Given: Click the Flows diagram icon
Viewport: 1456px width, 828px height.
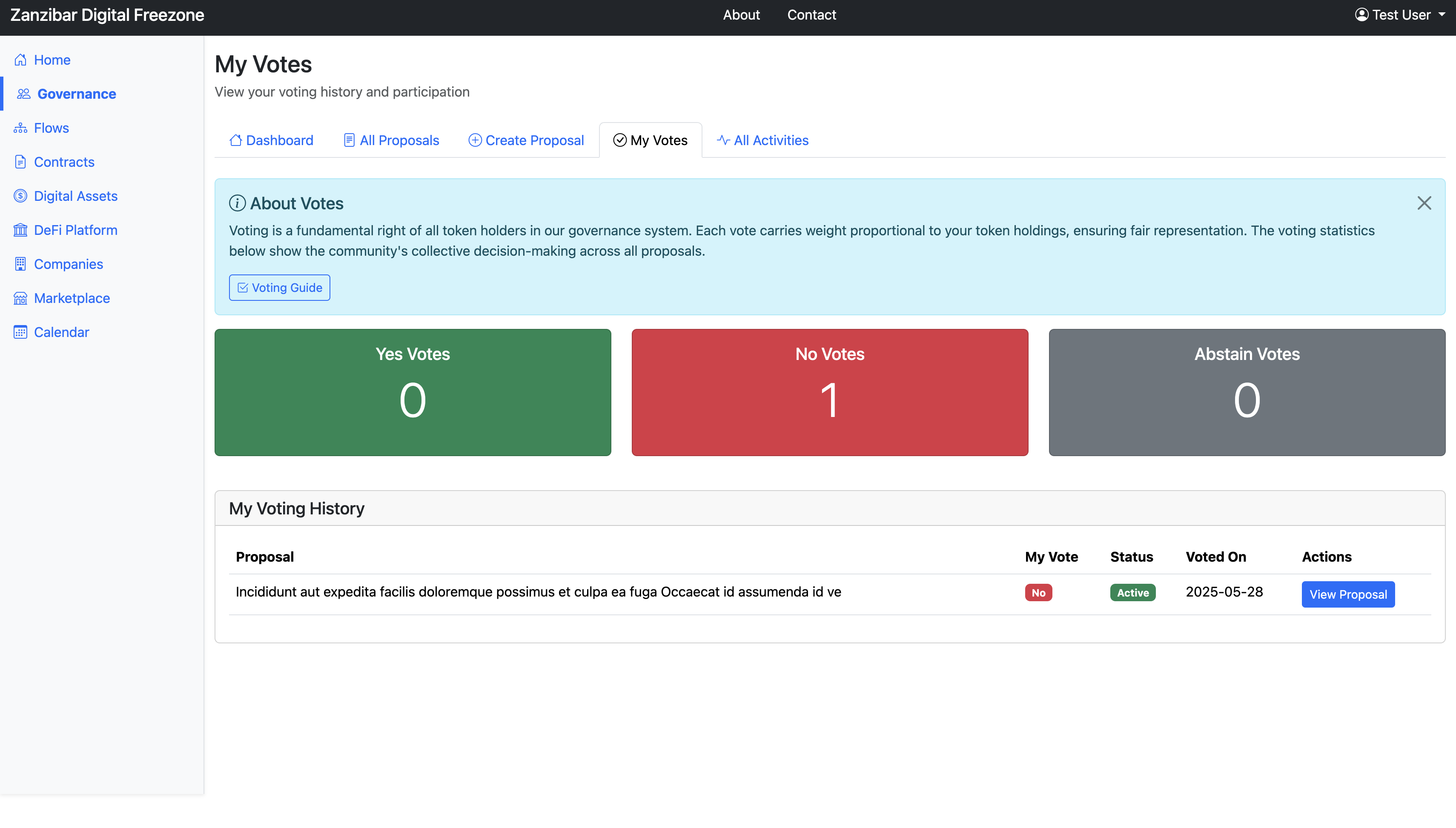Looking at the screenshot, I should (x=20, y=128).
